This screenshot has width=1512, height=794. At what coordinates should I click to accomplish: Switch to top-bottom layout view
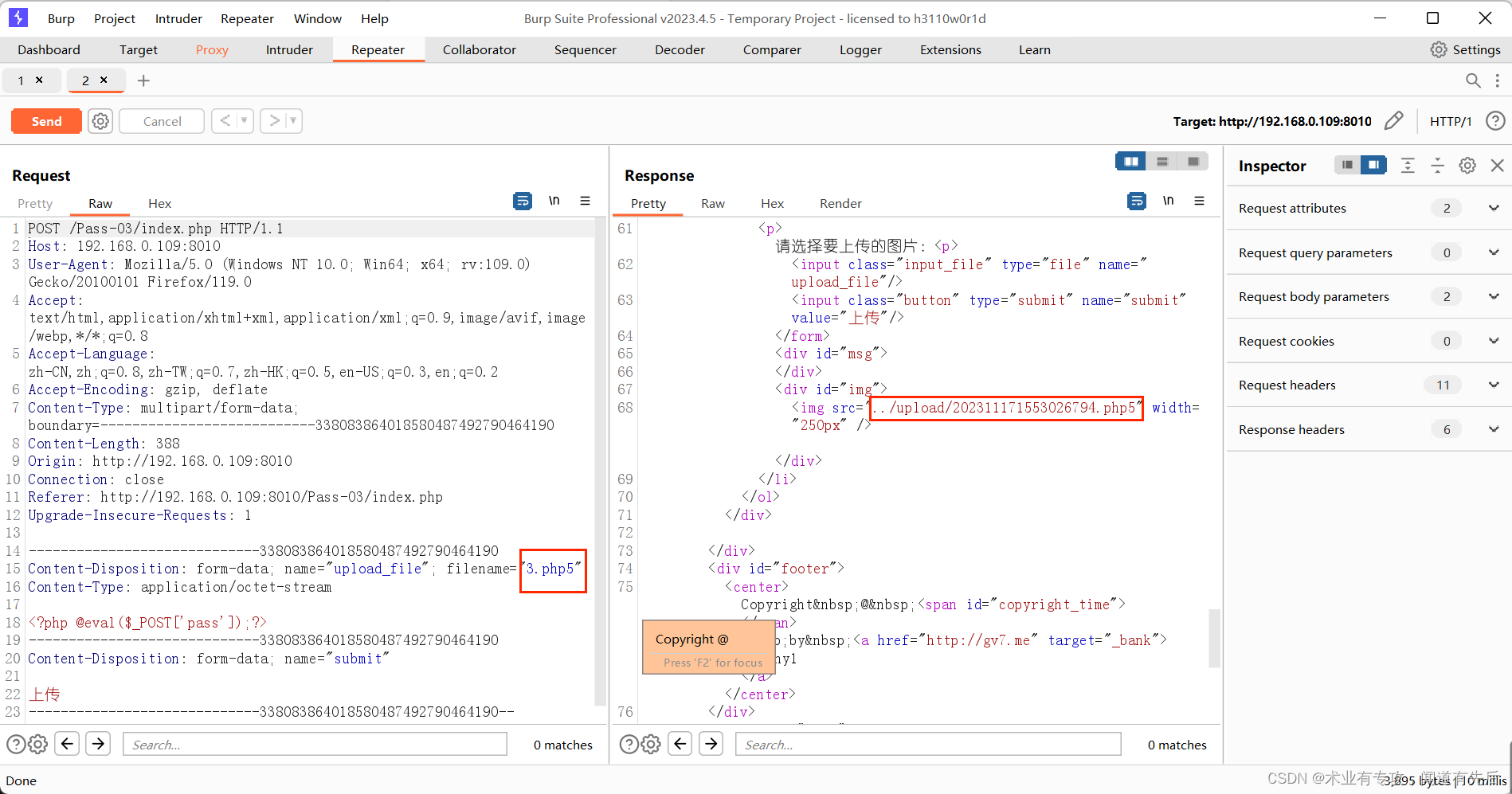click(x=1162, y=162)
